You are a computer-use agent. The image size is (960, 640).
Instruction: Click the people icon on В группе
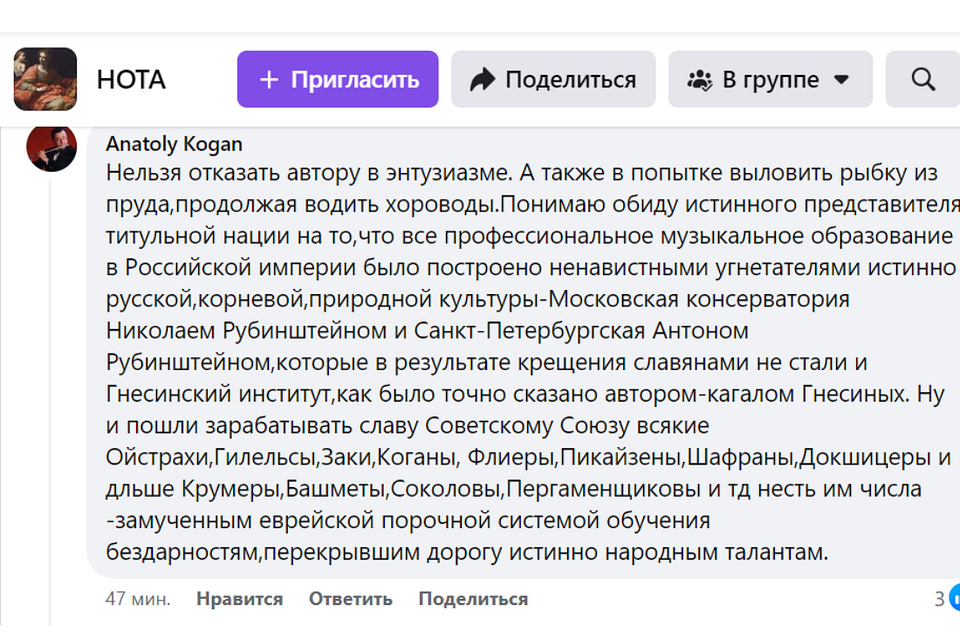[700, 80]
